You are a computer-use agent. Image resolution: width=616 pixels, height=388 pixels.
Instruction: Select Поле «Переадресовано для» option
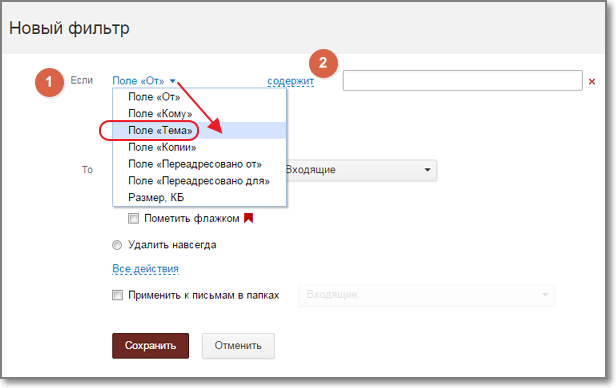point(200,181)
